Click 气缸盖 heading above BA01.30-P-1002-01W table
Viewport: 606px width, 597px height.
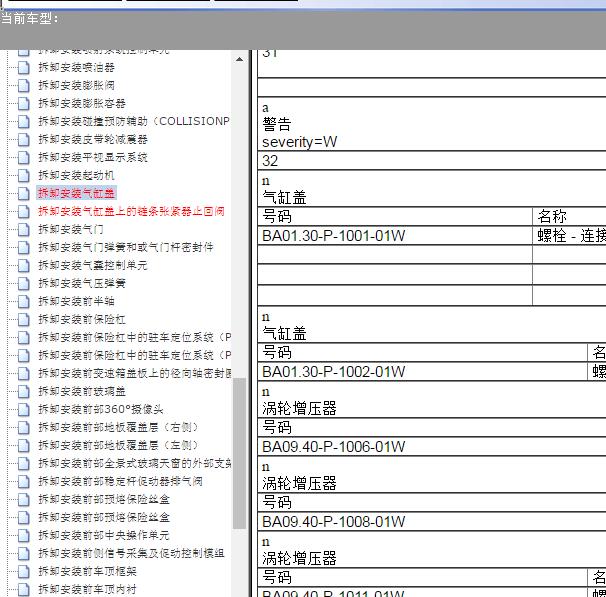tap(284, 334)
